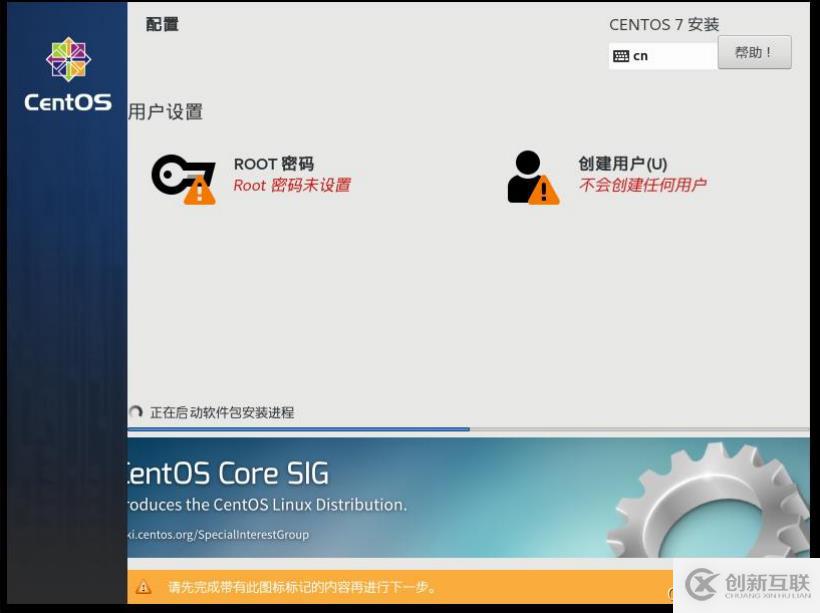
Task: Open the Create User person icon
Action: coord(533,177)
